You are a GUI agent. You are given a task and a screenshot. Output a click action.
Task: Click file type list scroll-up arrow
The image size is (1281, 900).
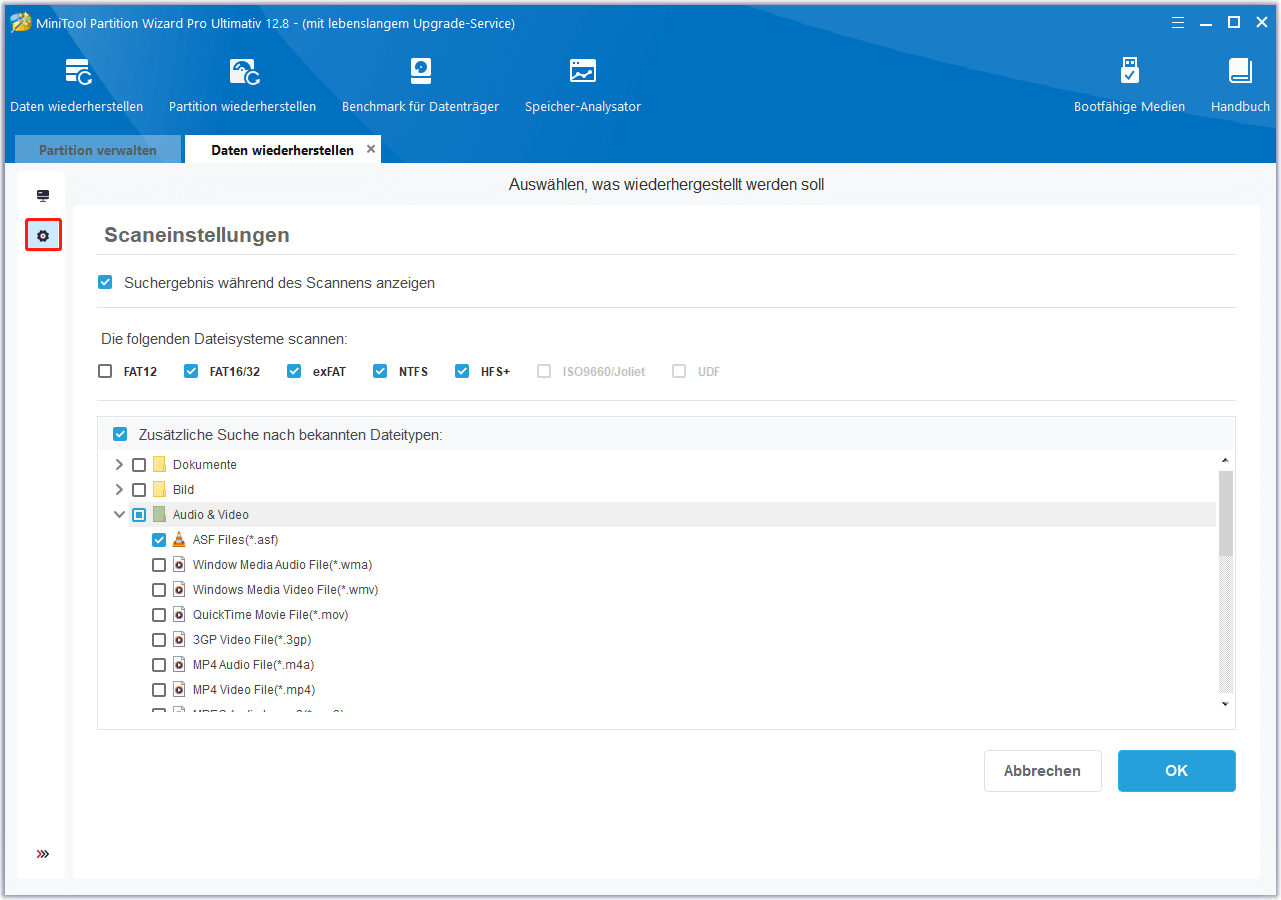[1226, 460]
